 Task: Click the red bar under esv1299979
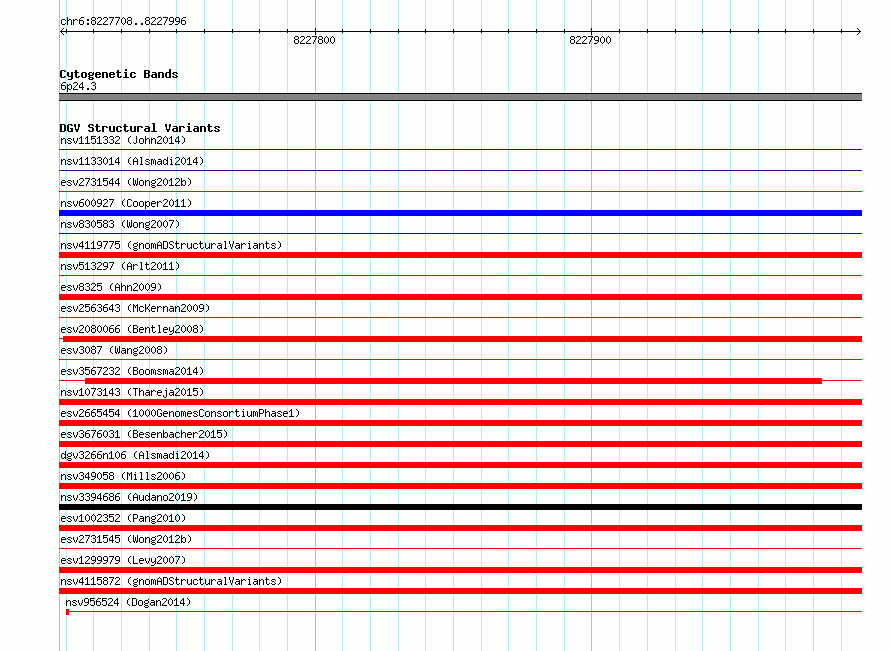pyautogui.click(x=460, y=570)
